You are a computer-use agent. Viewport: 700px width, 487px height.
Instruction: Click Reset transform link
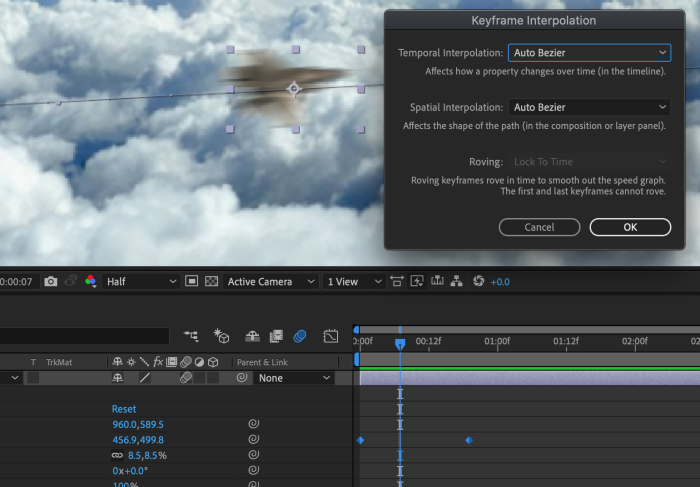[x=124, y=409]
